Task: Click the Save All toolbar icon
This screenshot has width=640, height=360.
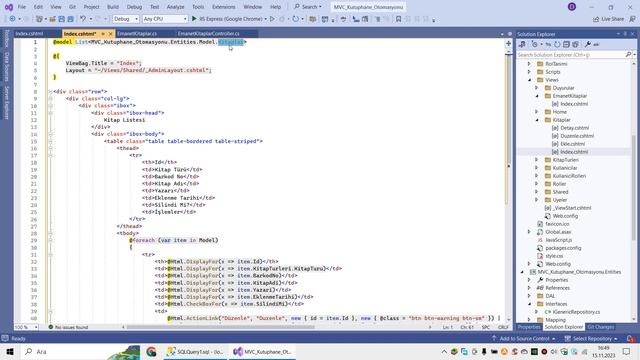Action: pyautogui.click(x=71, y=19)
